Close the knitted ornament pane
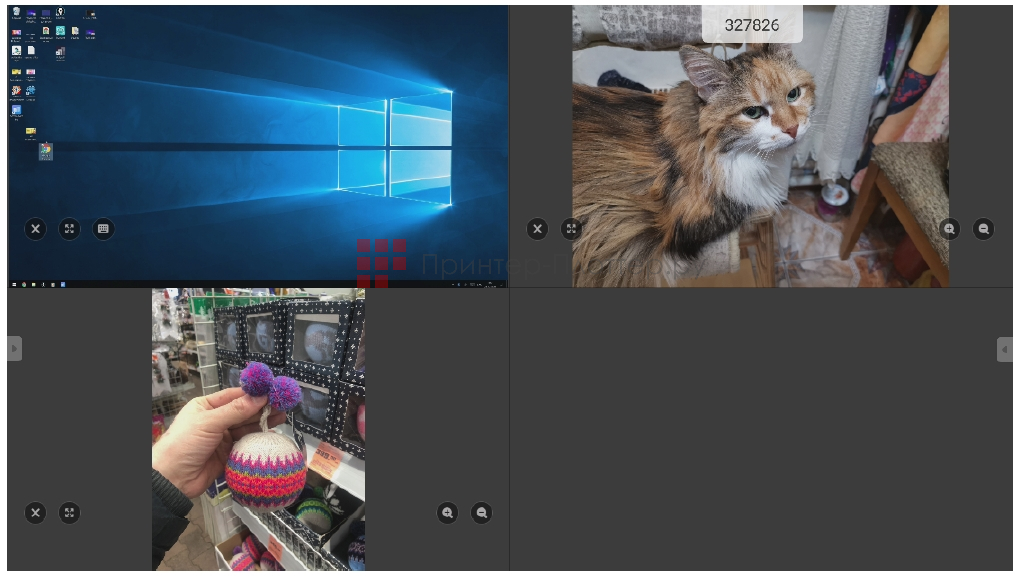 pos(35,513)
